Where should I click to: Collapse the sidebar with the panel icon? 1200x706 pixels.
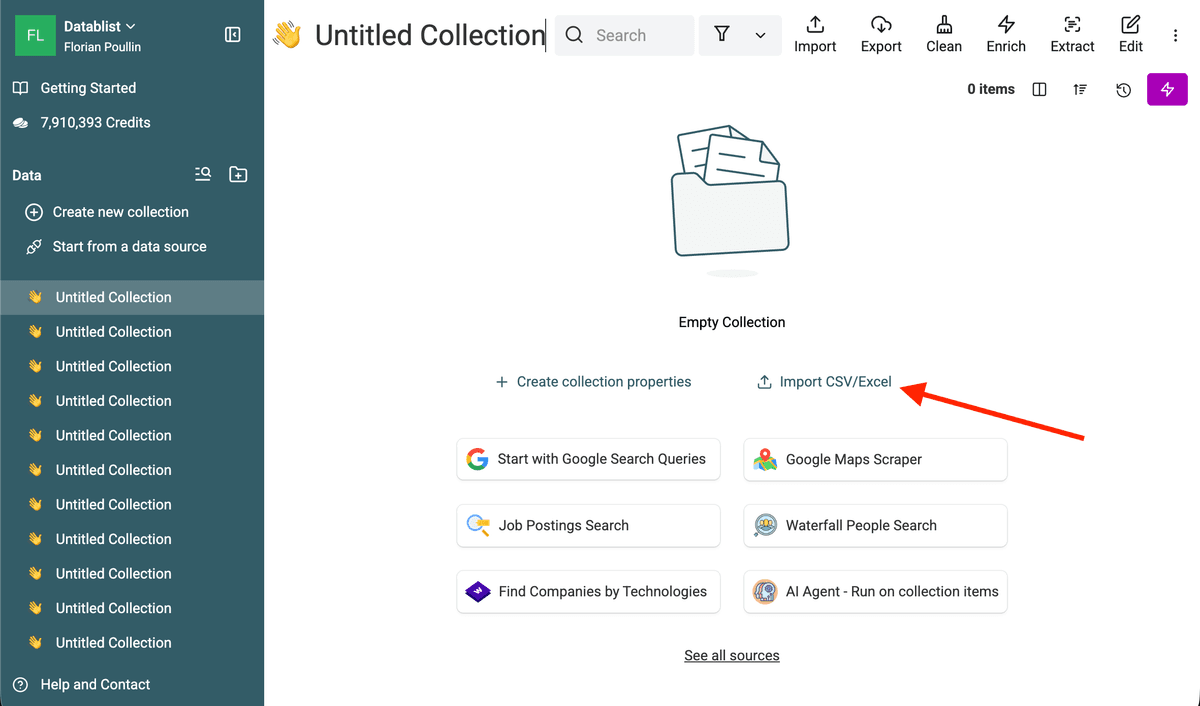coord(233,35)
